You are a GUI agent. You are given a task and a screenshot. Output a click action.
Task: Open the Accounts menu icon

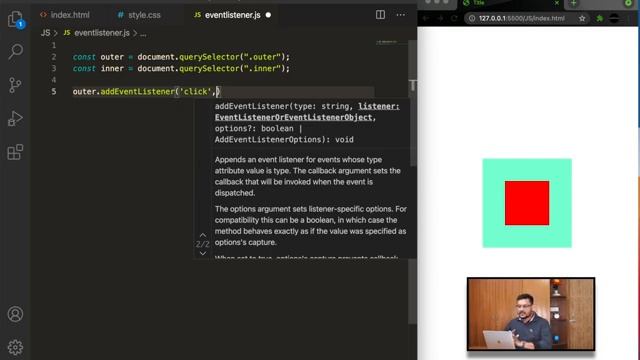15,314
